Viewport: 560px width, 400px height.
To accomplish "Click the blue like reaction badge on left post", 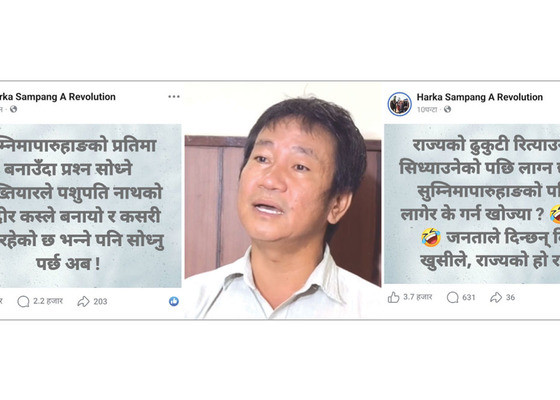I will 174,301.
